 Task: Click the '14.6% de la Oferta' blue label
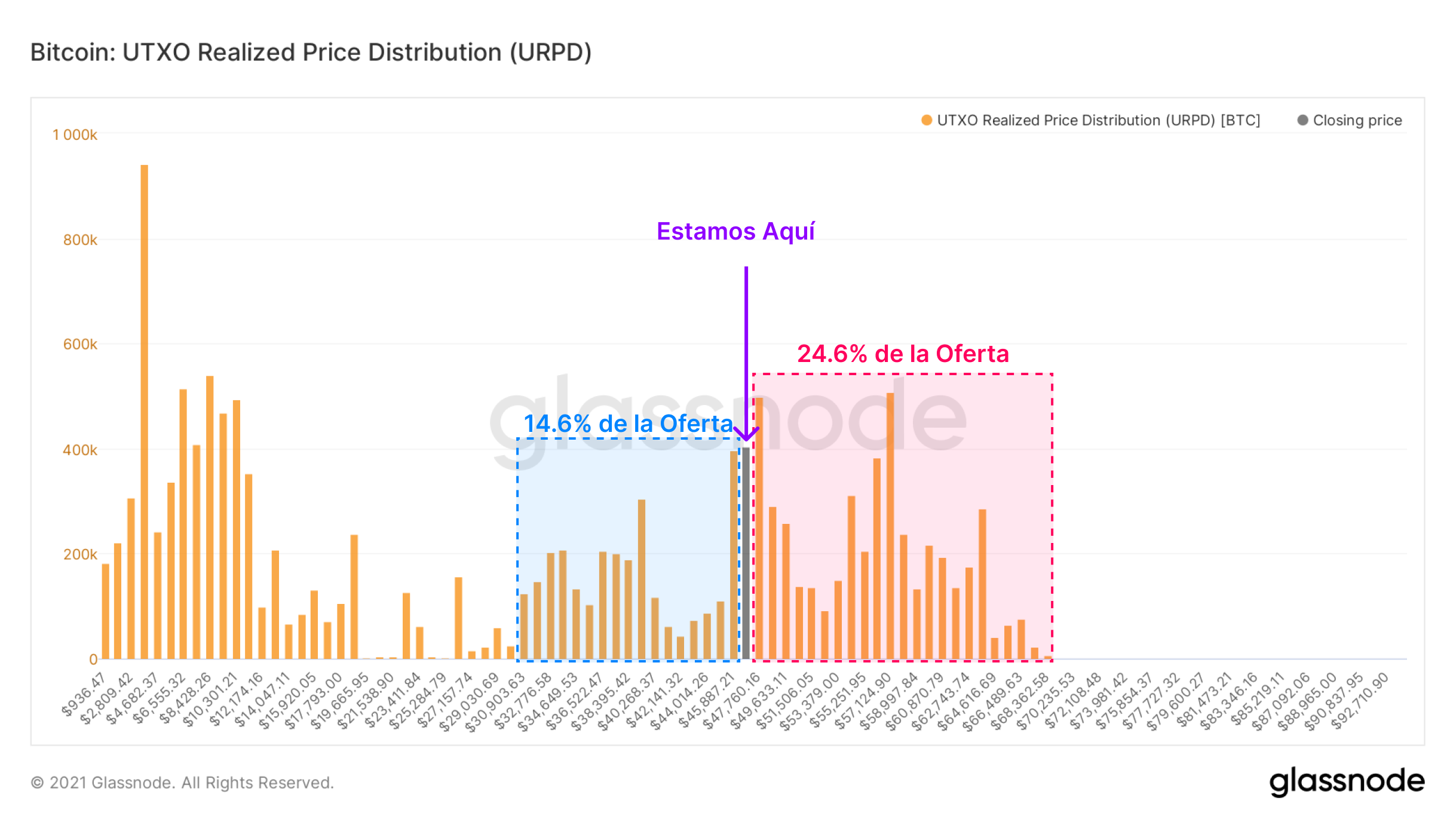pyautogui.click(x=628, y=424)
